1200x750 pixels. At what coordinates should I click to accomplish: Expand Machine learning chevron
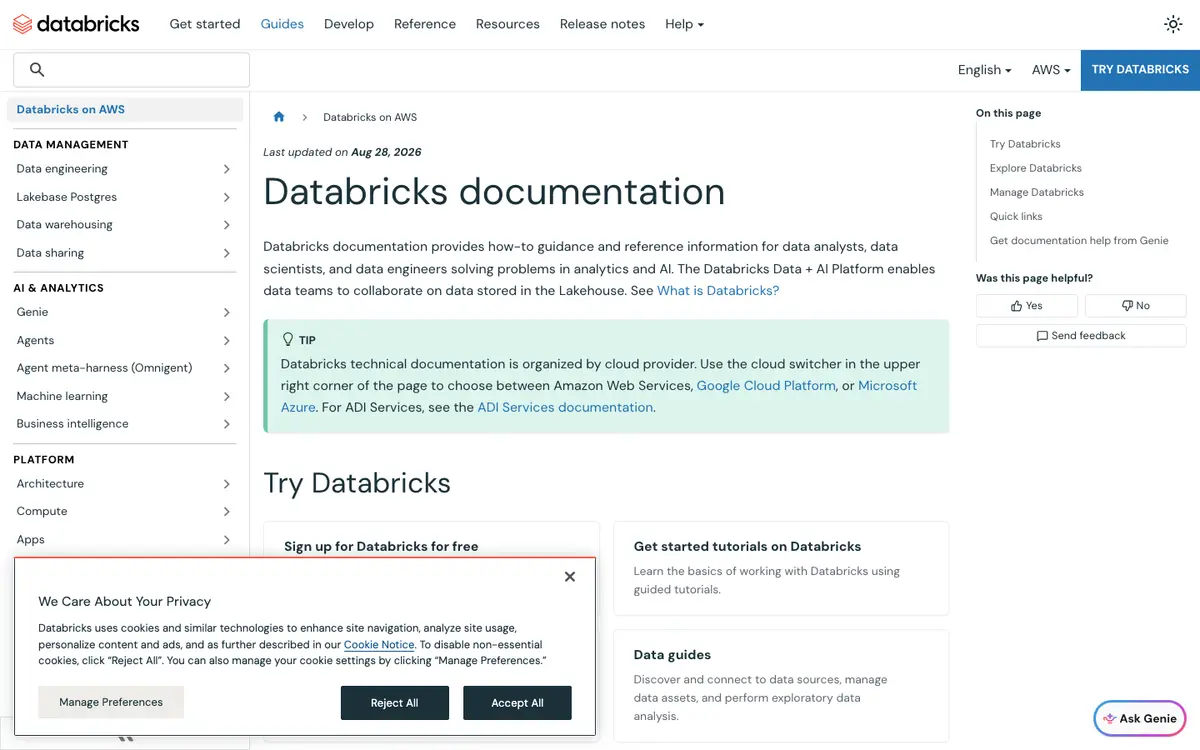coord(227,396)
